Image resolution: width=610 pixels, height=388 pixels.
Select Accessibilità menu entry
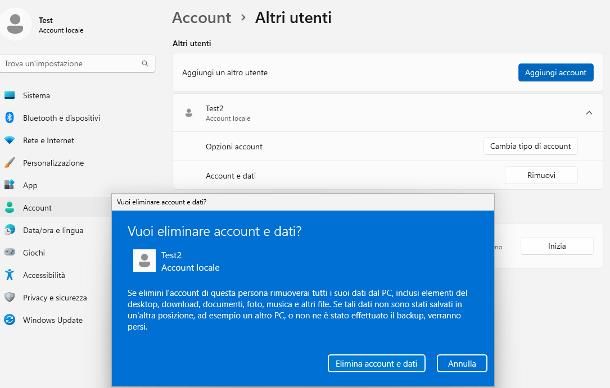[x=44, y=275]
